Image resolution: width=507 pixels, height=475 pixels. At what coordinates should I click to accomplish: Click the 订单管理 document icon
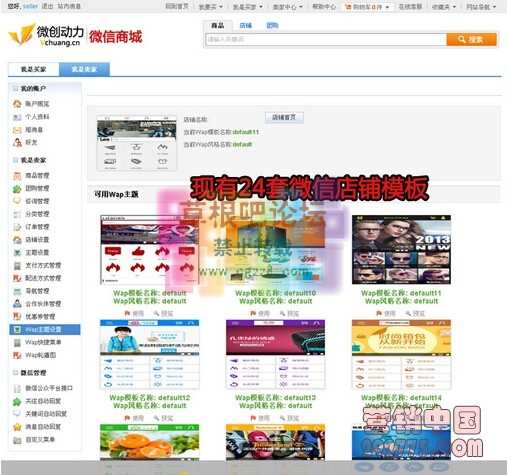(17, 227)
